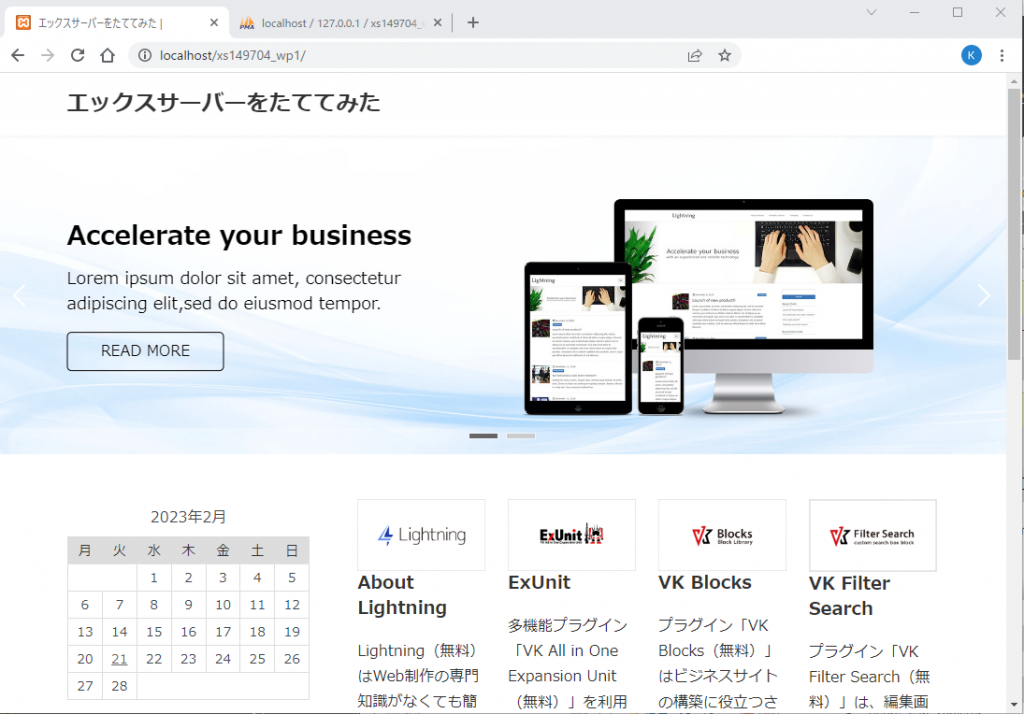Go to next slide arrow
Viewport: 1024px width, 714px height.
[x=983, y=295]
